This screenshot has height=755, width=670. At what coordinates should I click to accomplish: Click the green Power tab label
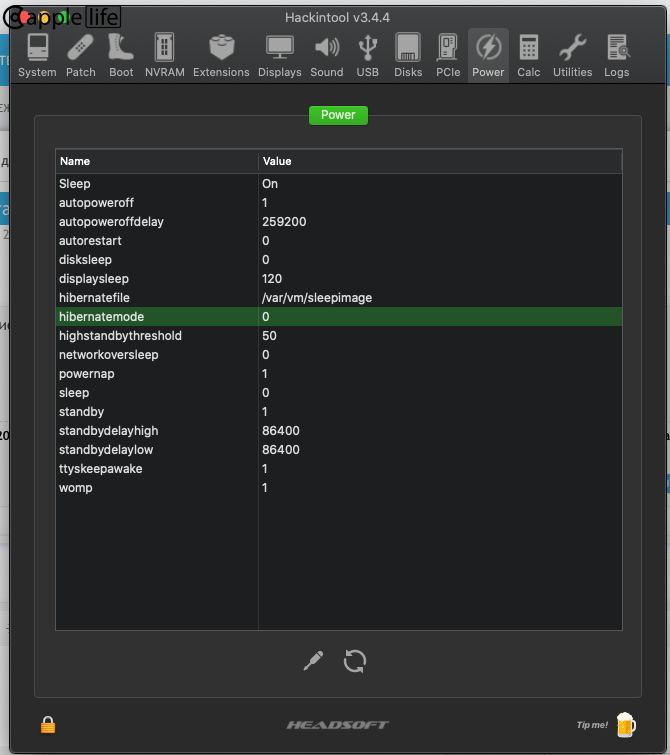(x=338, y=115)
